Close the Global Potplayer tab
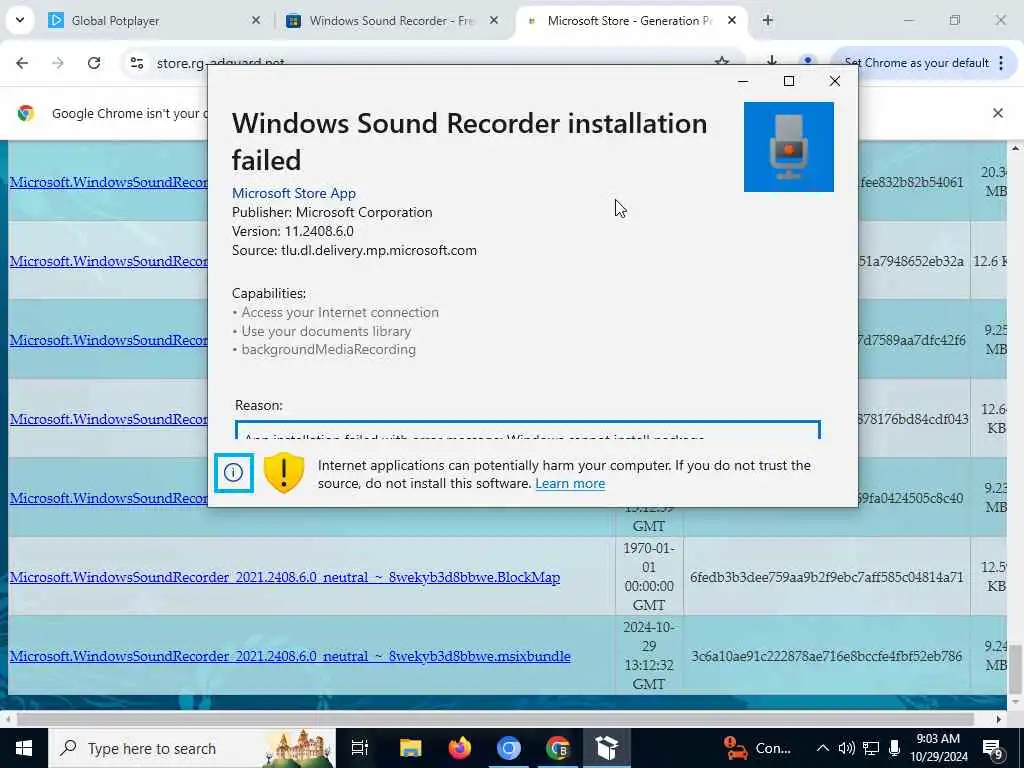The width and height of the screenshot is (1024, 768). point(256,21)
